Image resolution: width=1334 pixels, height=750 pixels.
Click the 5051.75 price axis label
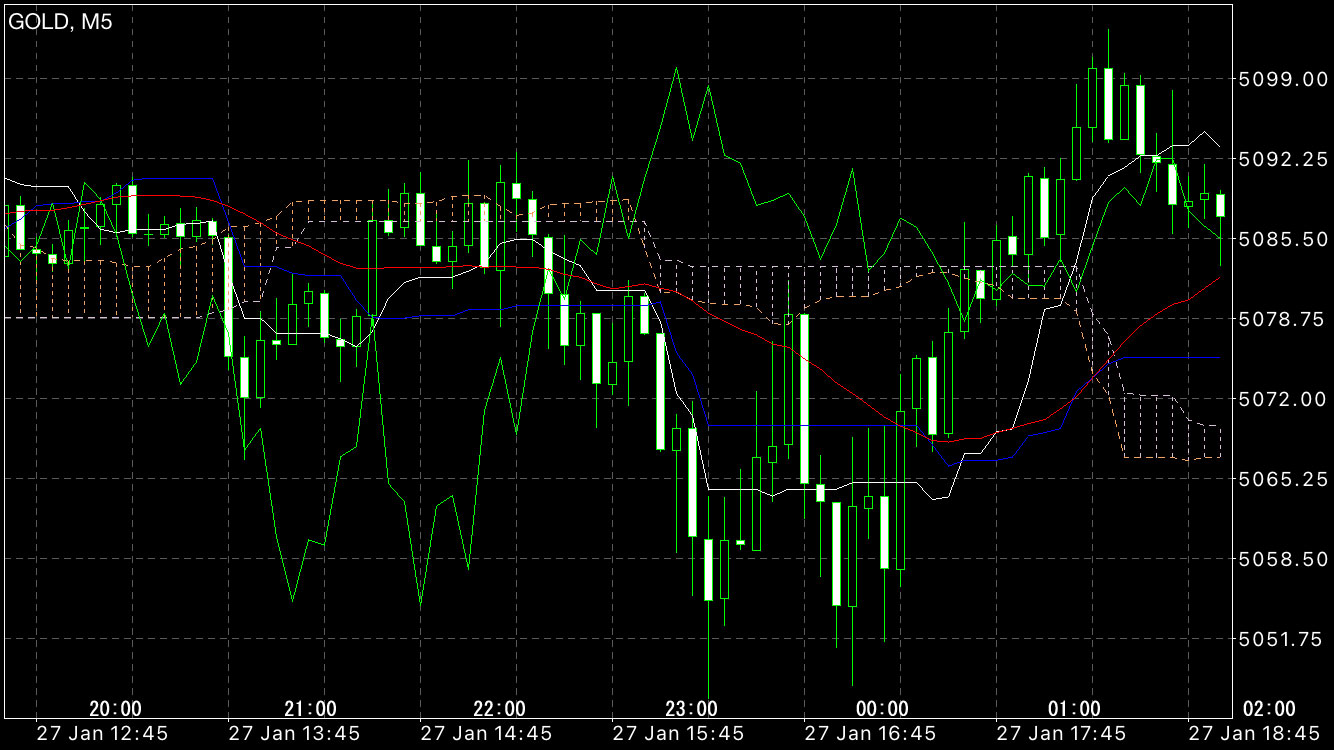point(1281,639)
